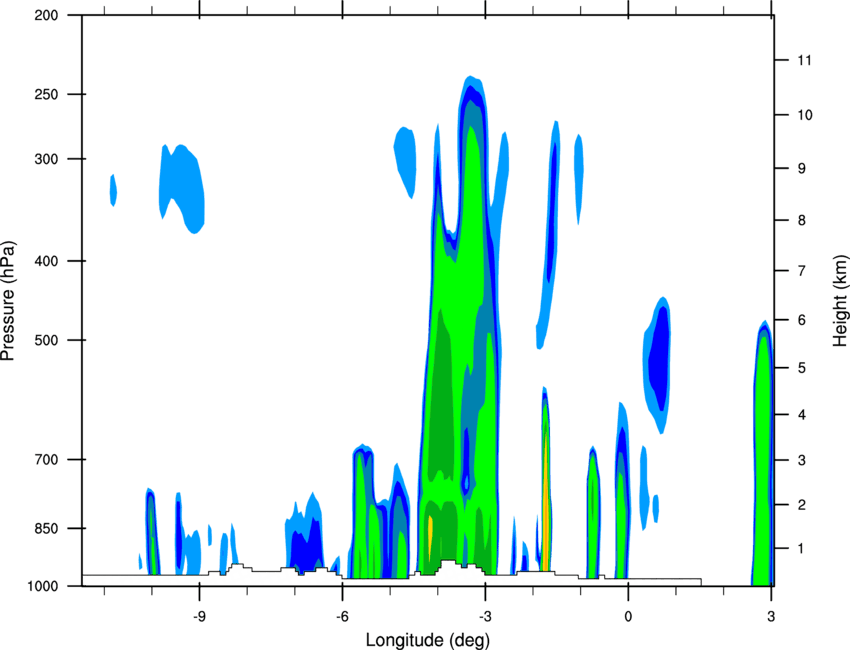Click the 200 pressure tick label
Image resolution: width=850 pixels, height=650 pixels.
(x=46, y=15)
